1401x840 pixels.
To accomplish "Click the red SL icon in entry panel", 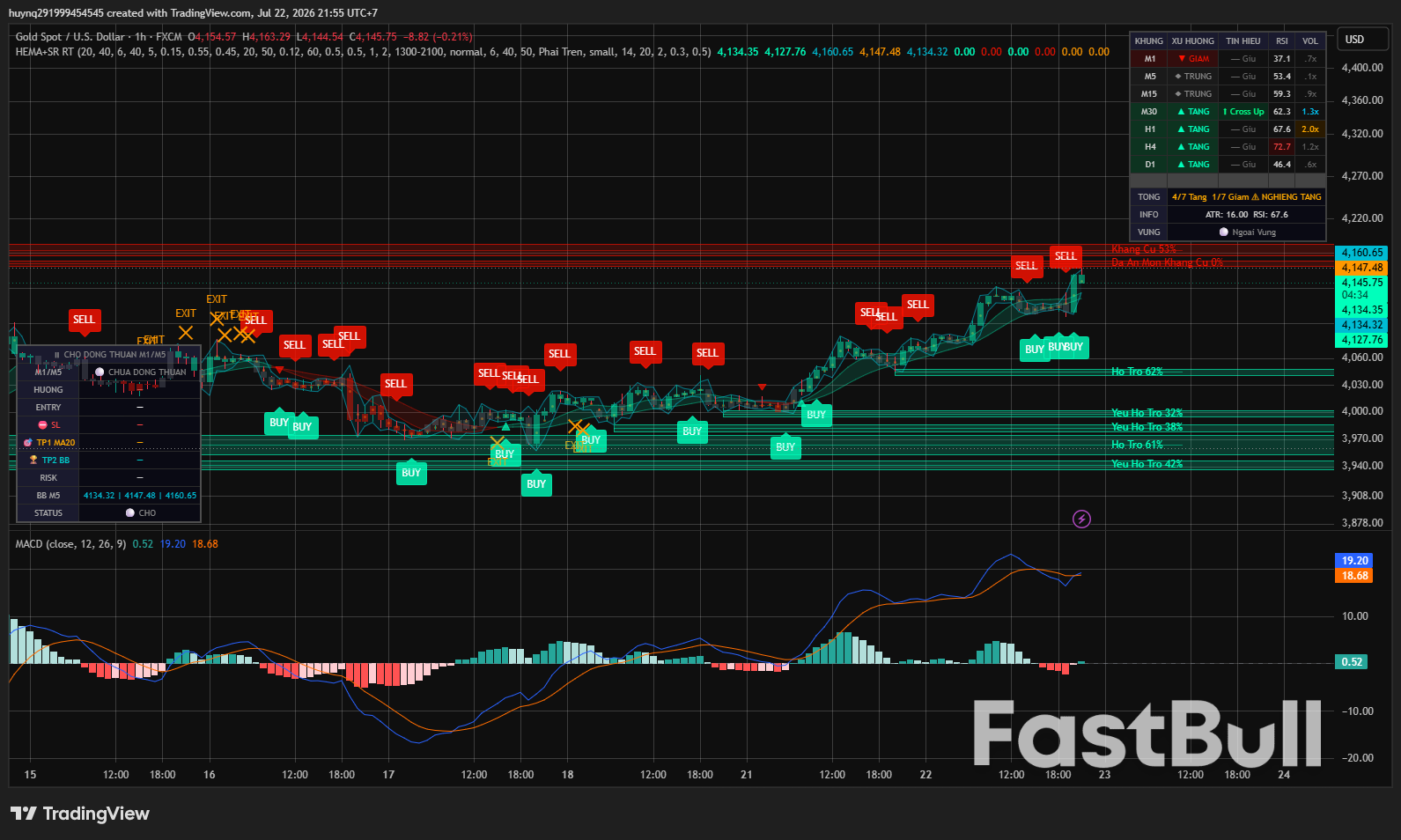I will pos(42,425).
